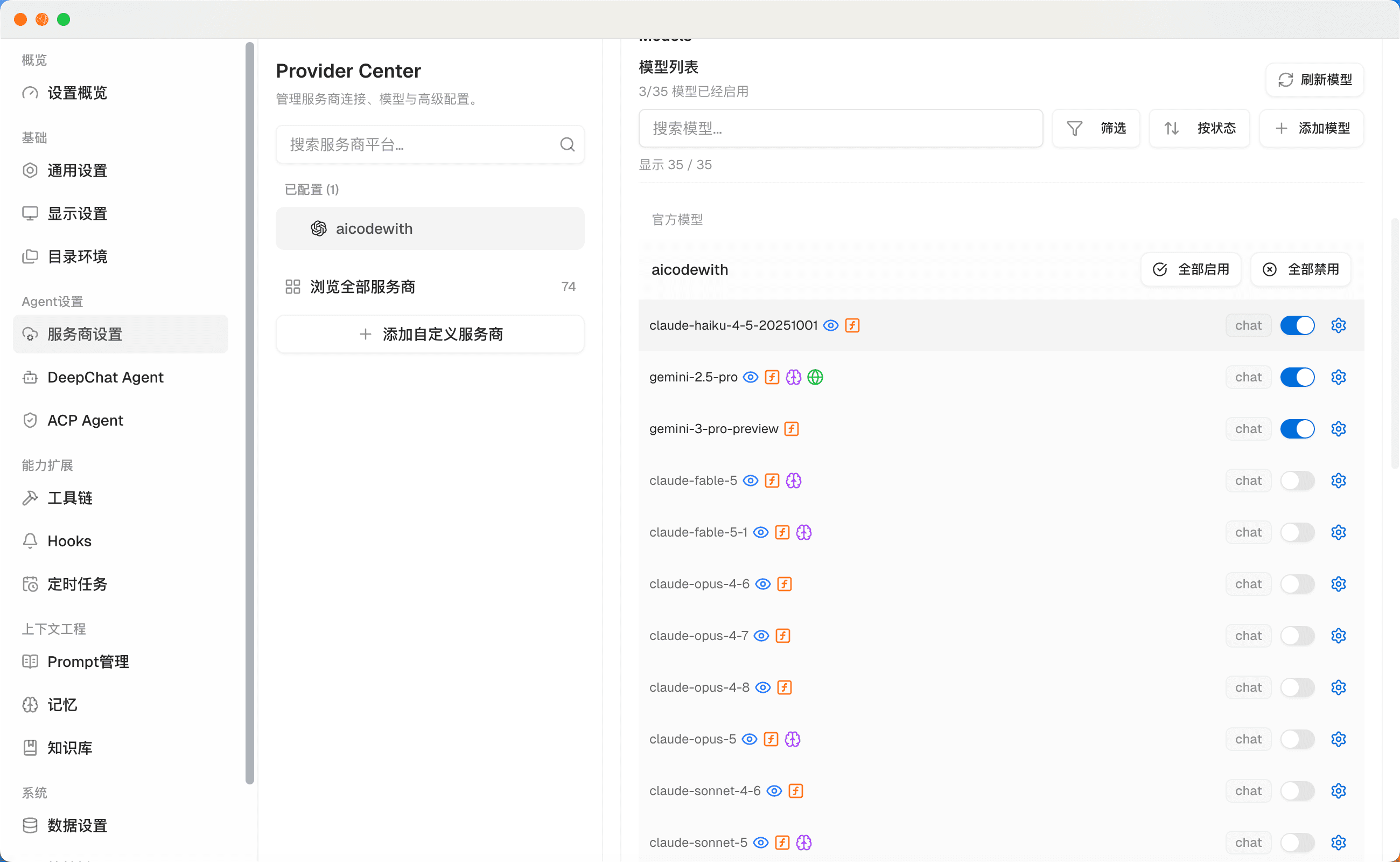Enable the claude-fable-5-1 model toggle
Image resolution: width=1400 pixels, height=862 pixels.
[x=1297, y=532]
